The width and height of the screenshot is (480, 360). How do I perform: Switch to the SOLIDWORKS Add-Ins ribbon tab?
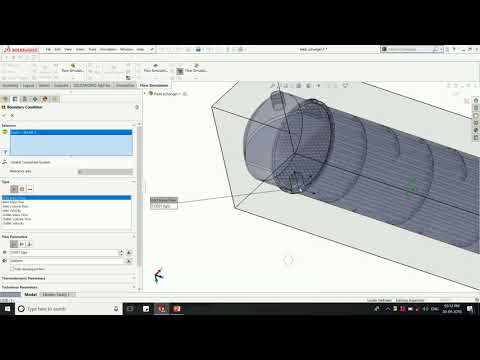pyautogui.click(x=92, y=85)
